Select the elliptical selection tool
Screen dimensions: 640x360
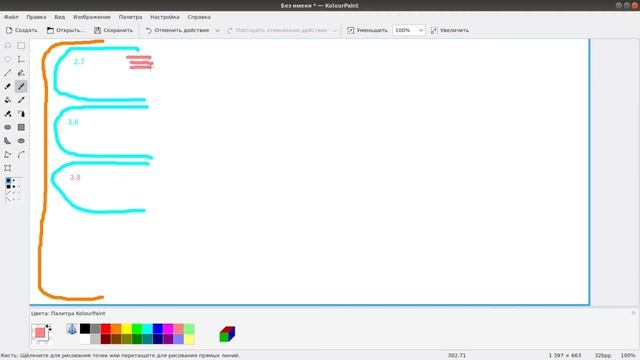7,59
